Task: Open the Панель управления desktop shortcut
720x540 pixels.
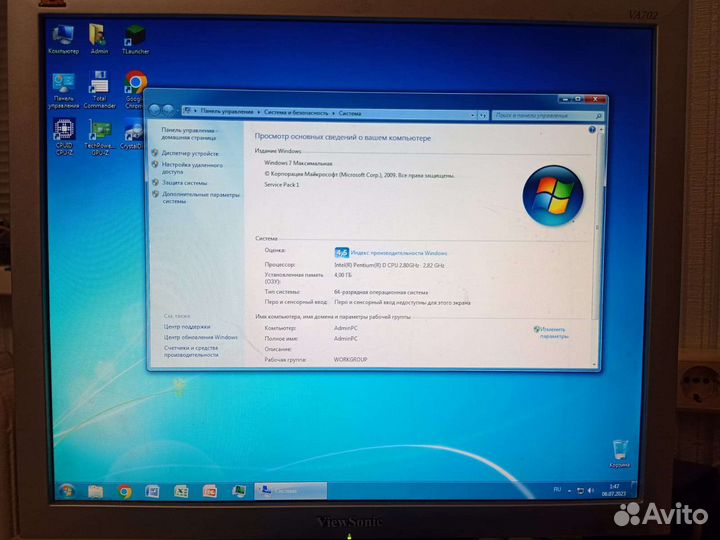Action: pos(63,91)
